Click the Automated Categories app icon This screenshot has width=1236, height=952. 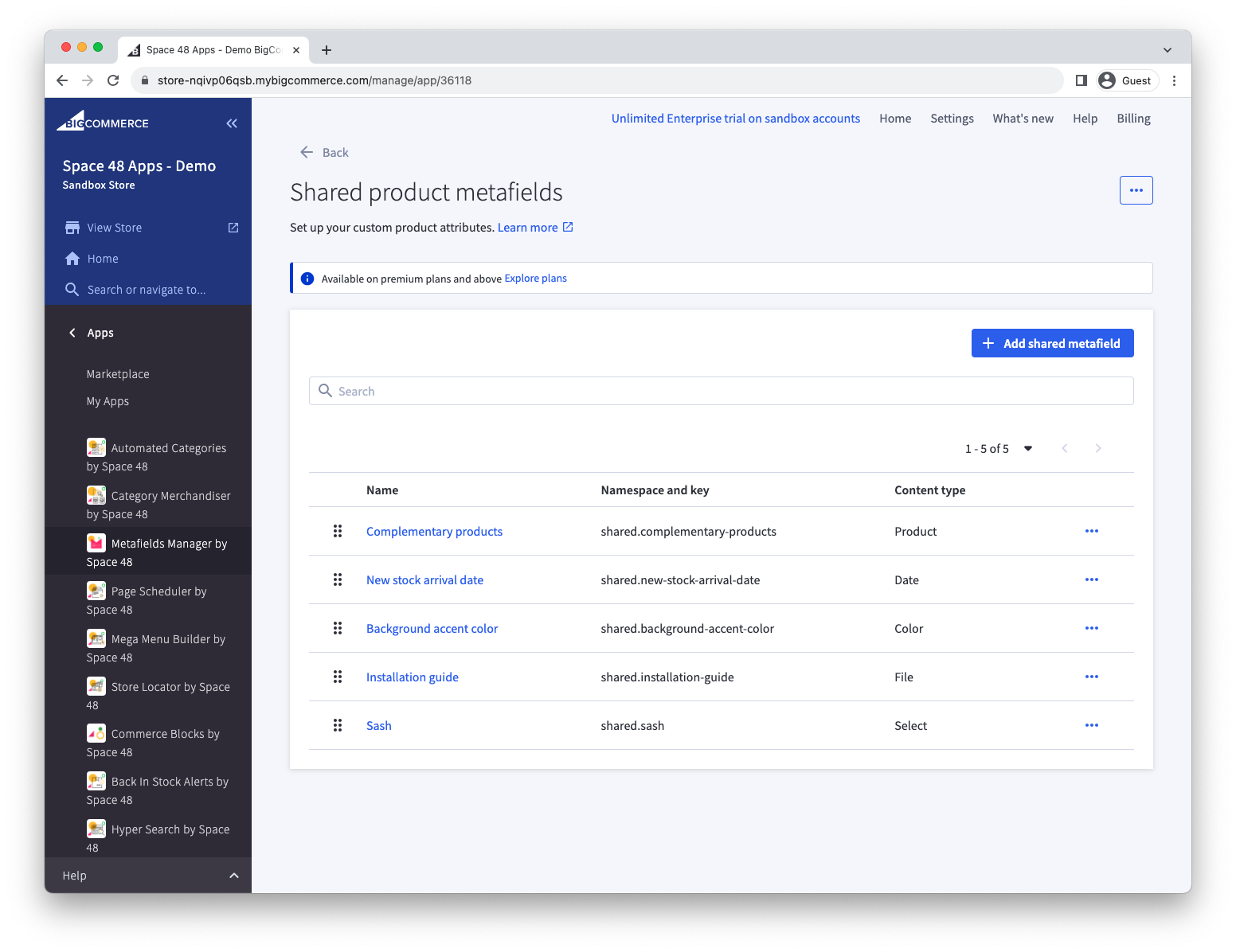pos(96,447)
